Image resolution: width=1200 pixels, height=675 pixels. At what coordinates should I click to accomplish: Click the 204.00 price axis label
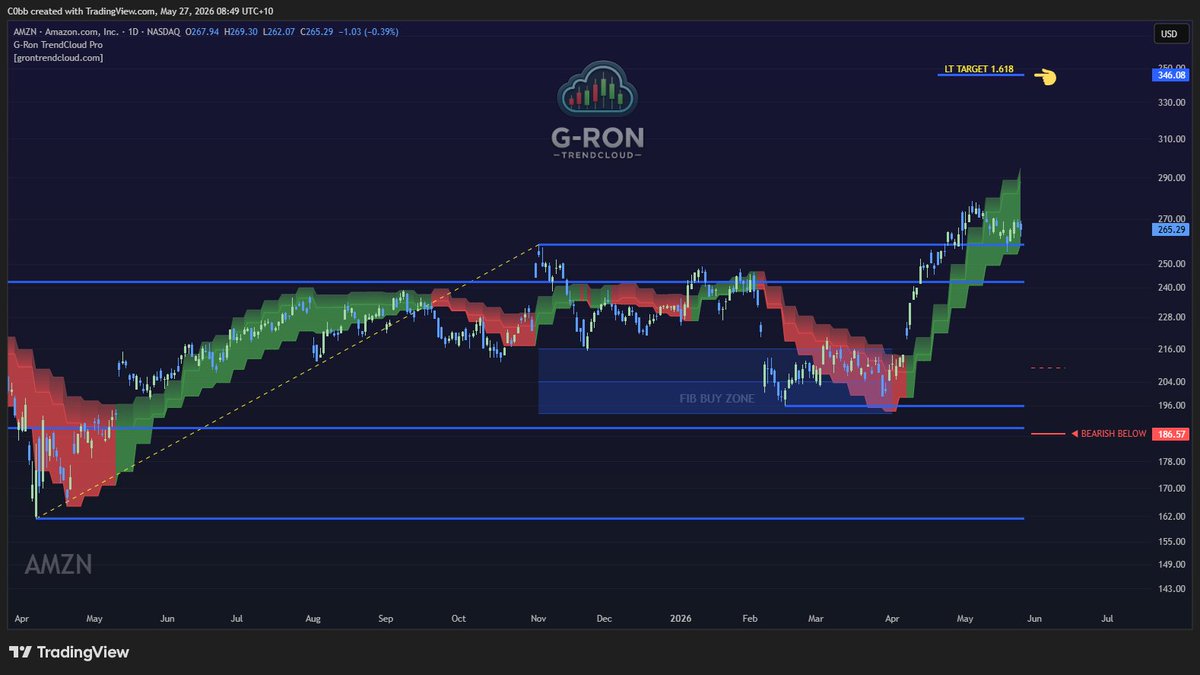coord(1172,382)
